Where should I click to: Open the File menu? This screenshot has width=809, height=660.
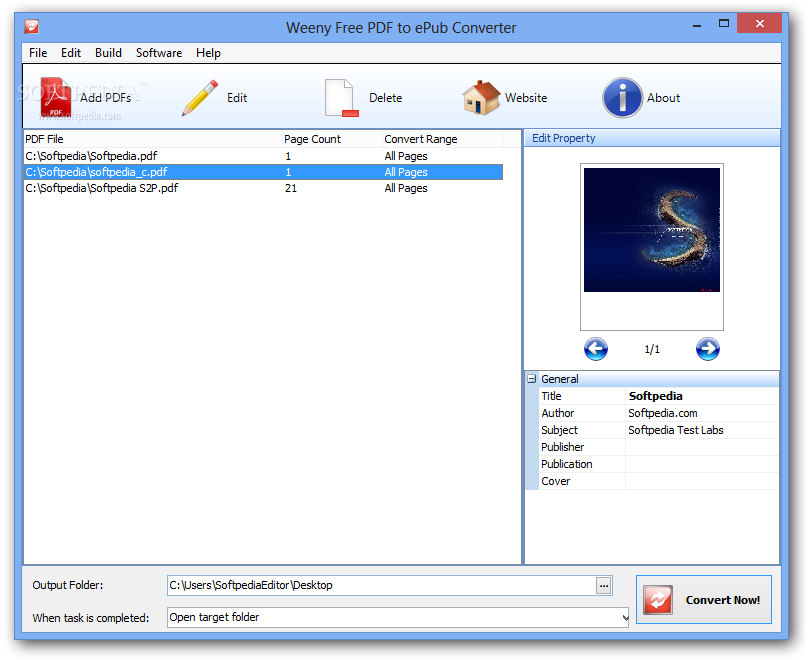tap(38, 53)
